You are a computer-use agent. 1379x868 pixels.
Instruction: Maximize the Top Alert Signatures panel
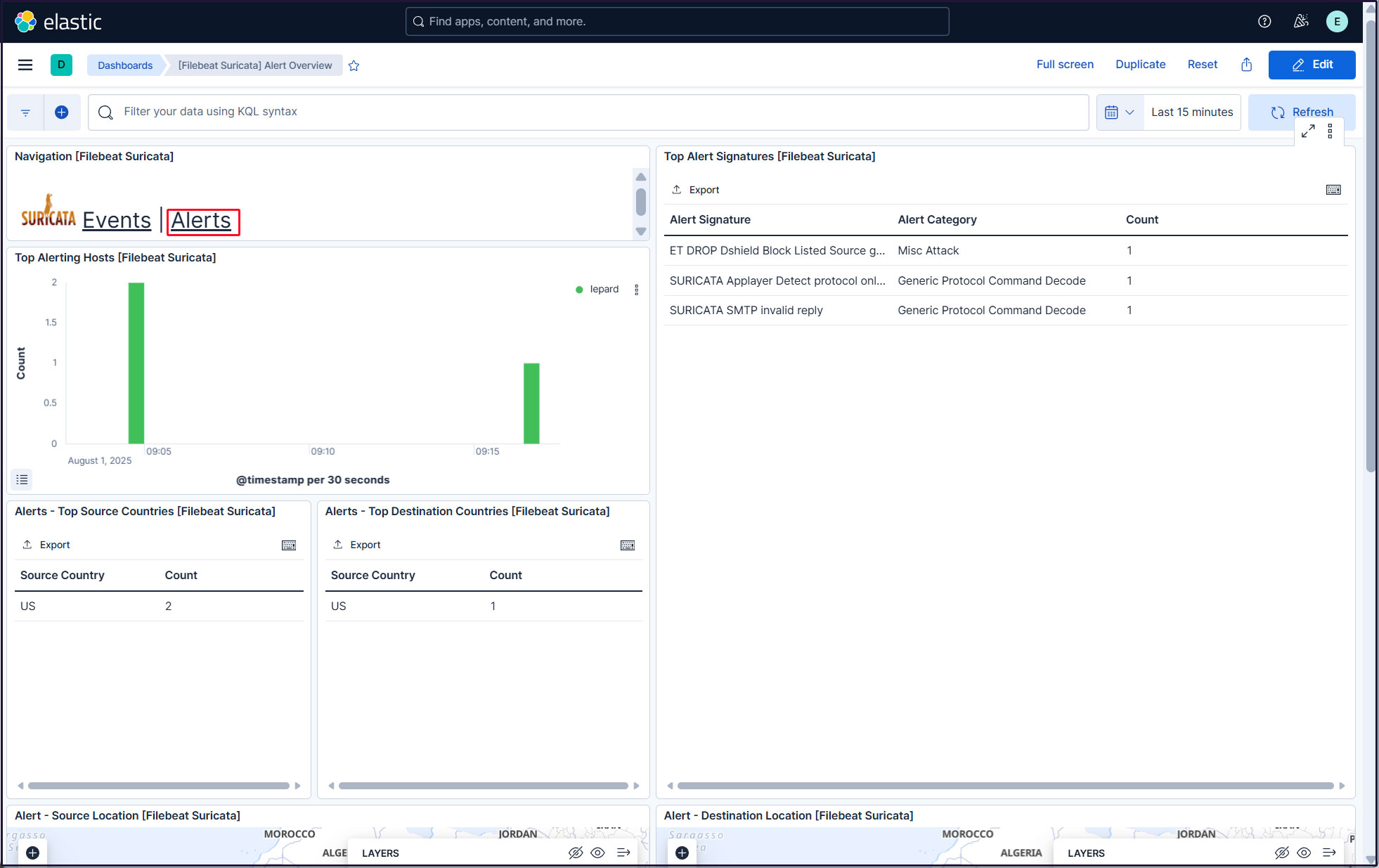[x=1308, y=131]
